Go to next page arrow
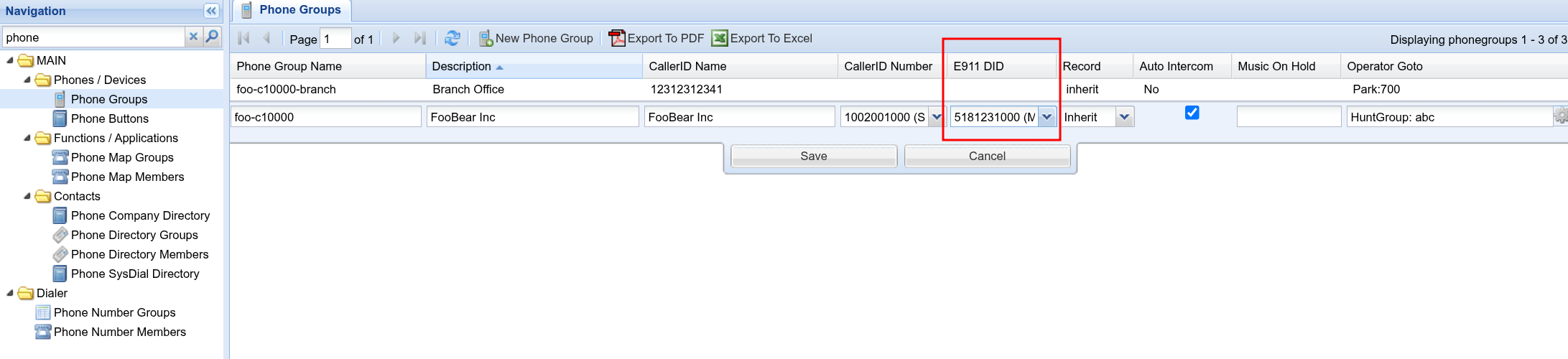This screenshot has height=359, width=1568. point(396,38)
